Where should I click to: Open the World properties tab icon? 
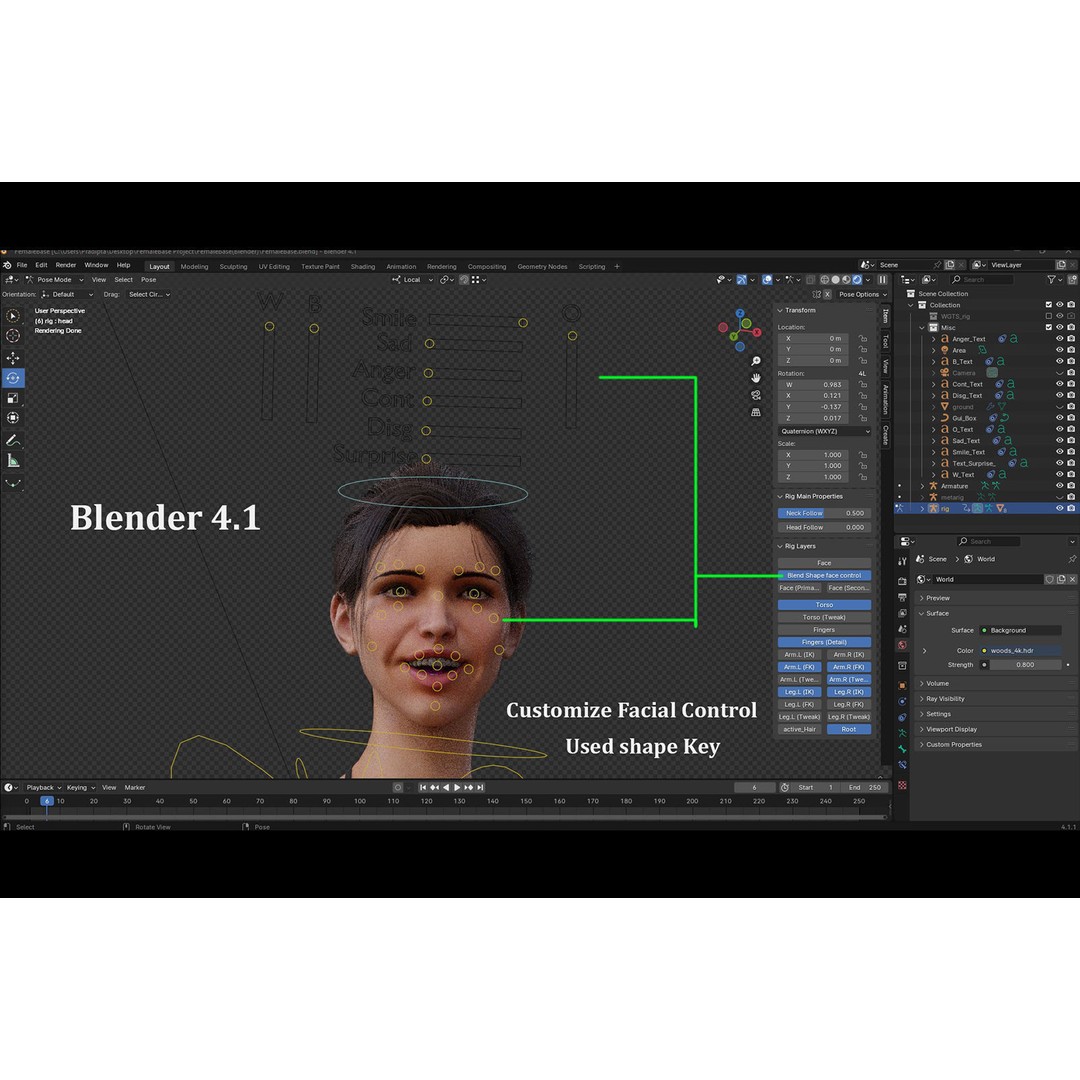pos(902,645)
